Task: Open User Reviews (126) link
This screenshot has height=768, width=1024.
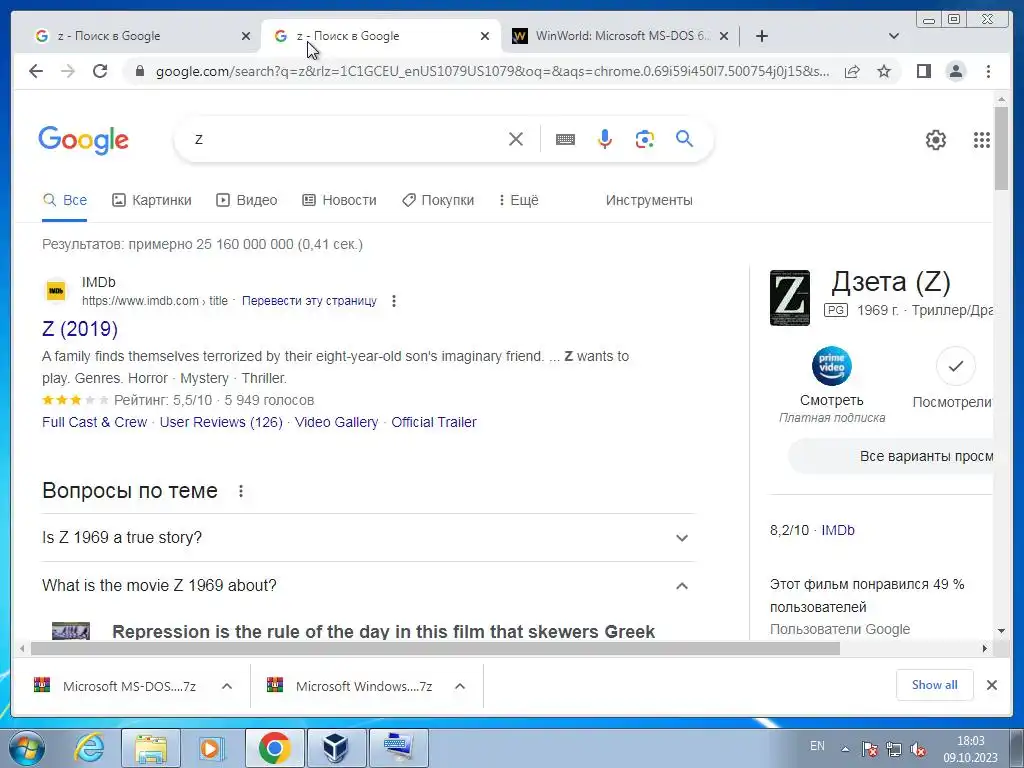Action: coord(221,423)
